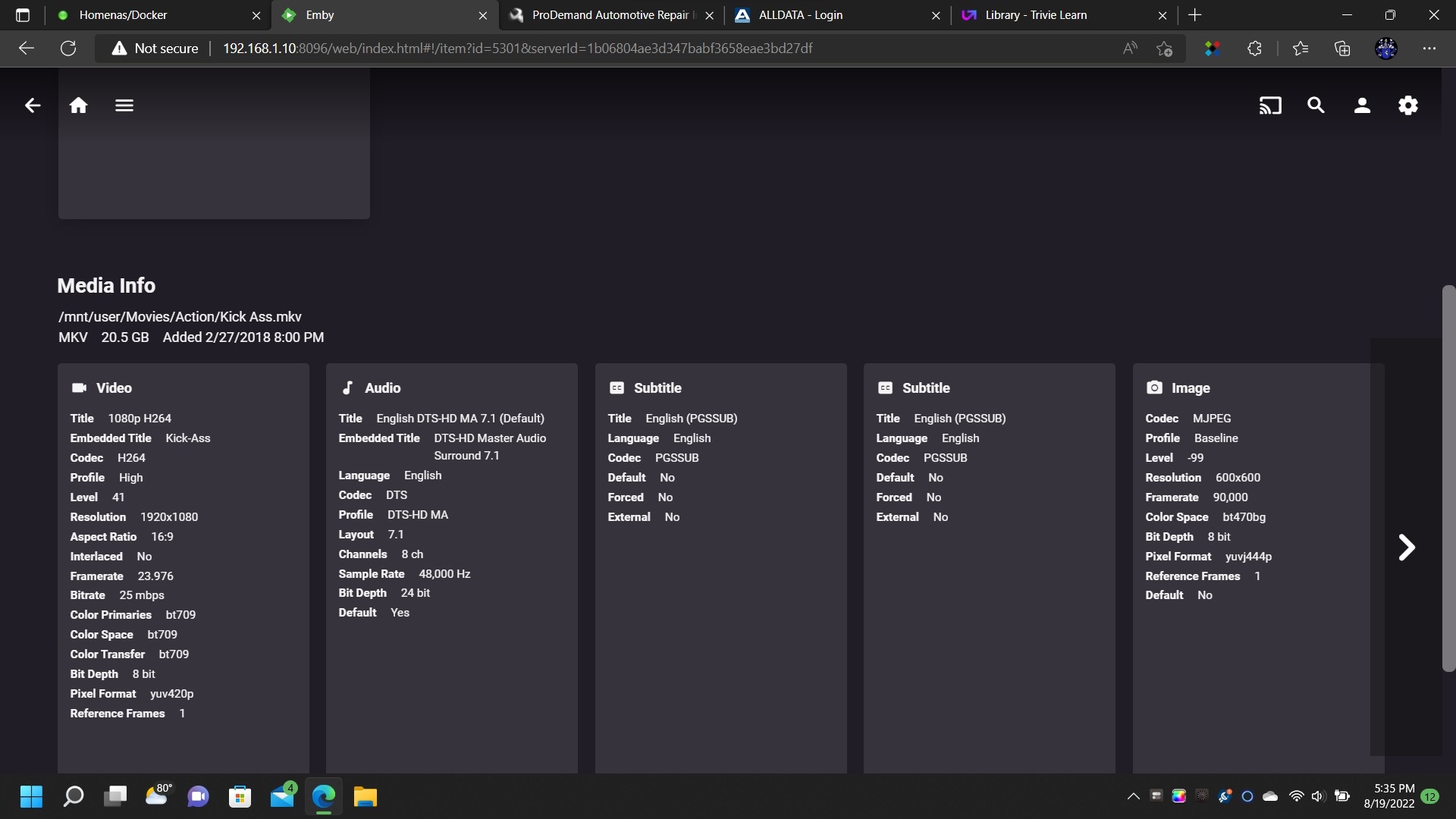Click the page vertical scrollbar
Image resolution: width=1456 pixels, height=819 pixels.
coord(1448,478)
